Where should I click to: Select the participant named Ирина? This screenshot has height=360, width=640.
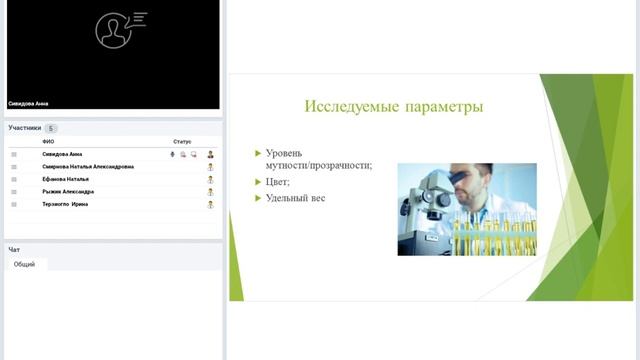(65, 204)
